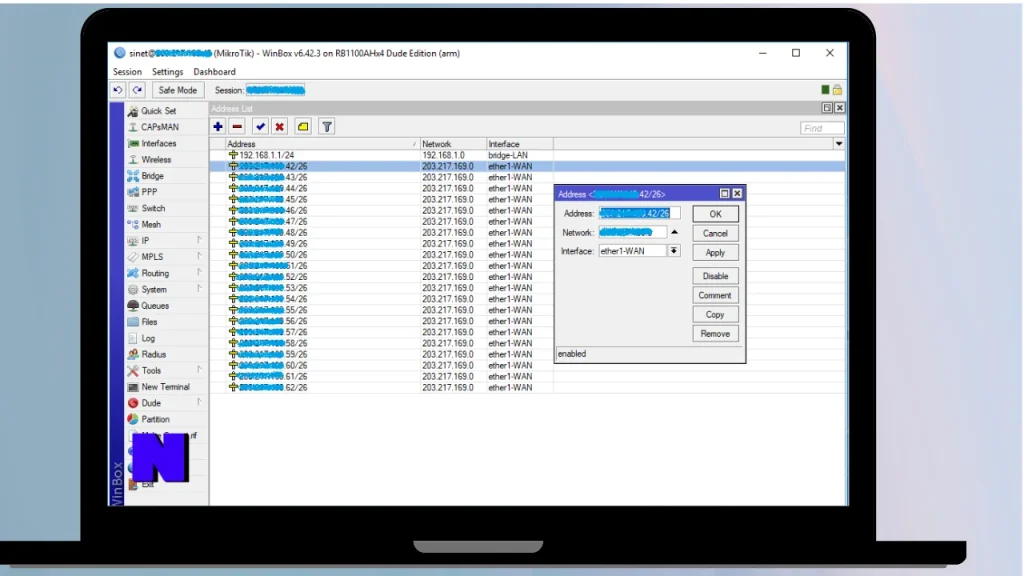Sort by the Interface column header
The width and height of the screenshot is (1024, 576).
pos(520,144)
